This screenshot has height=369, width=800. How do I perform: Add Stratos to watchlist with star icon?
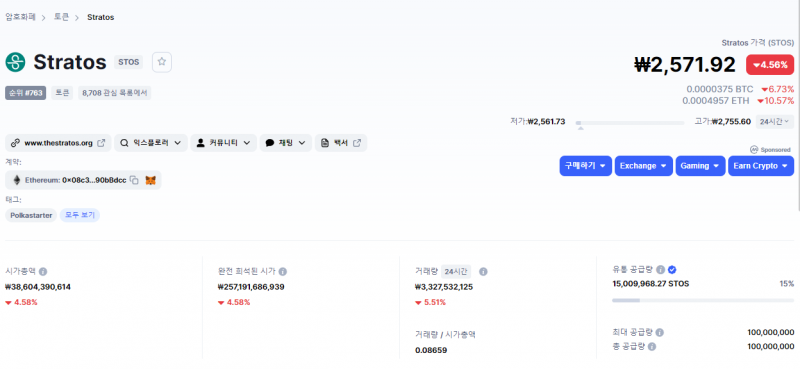[x=162, y=62]
